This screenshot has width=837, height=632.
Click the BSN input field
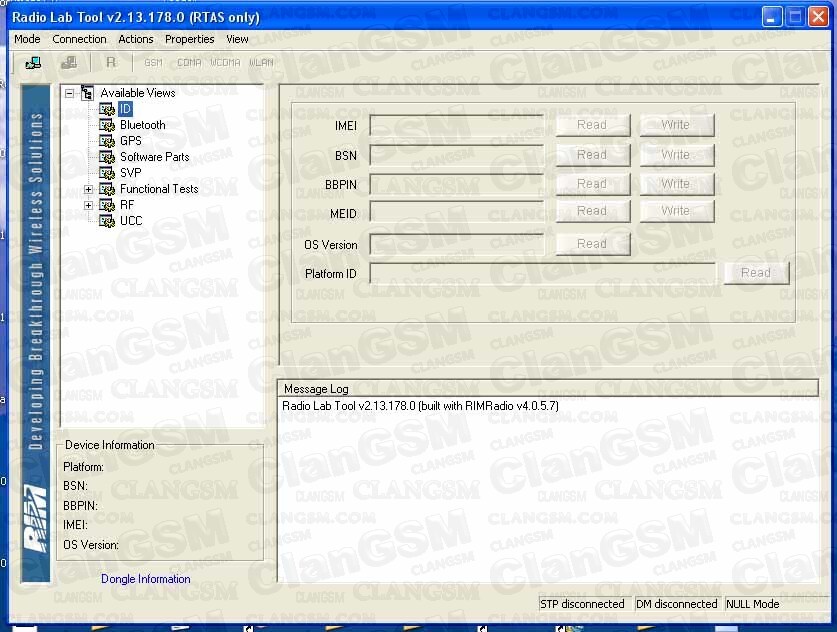[x=457, y=156]
